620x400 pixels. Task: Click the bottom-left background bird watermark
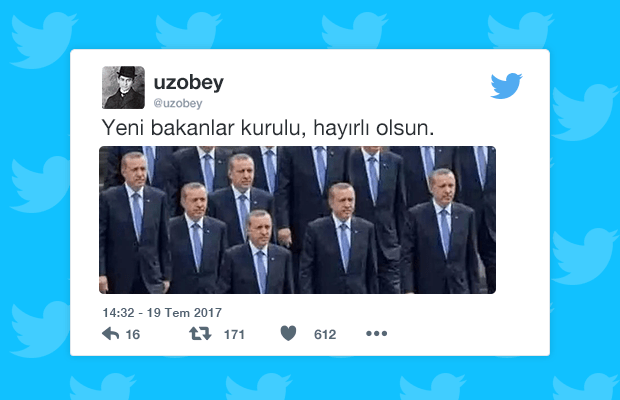(103, 387)
